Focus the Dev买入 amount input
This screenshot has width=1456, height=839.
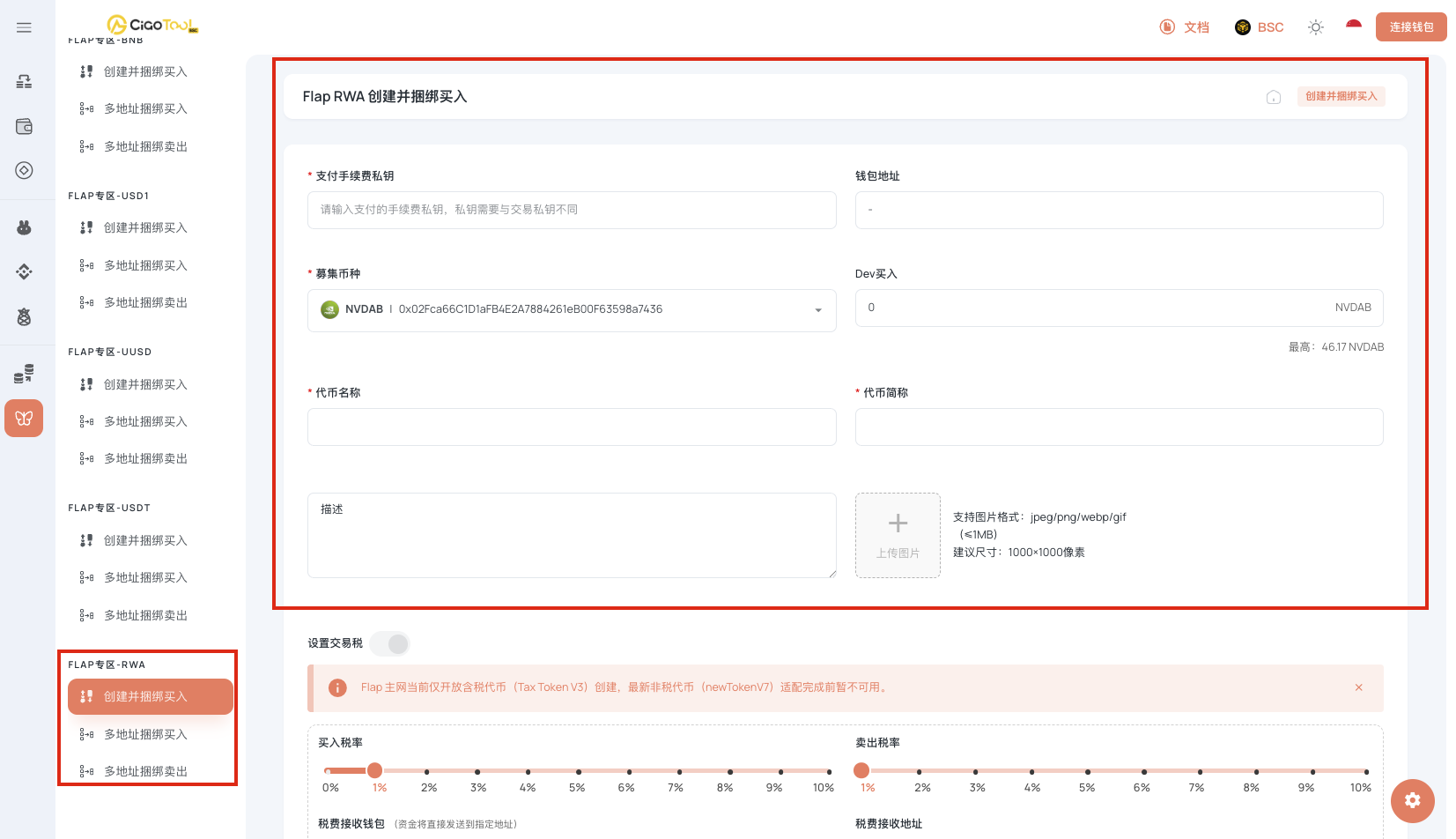coord(1120,308)
